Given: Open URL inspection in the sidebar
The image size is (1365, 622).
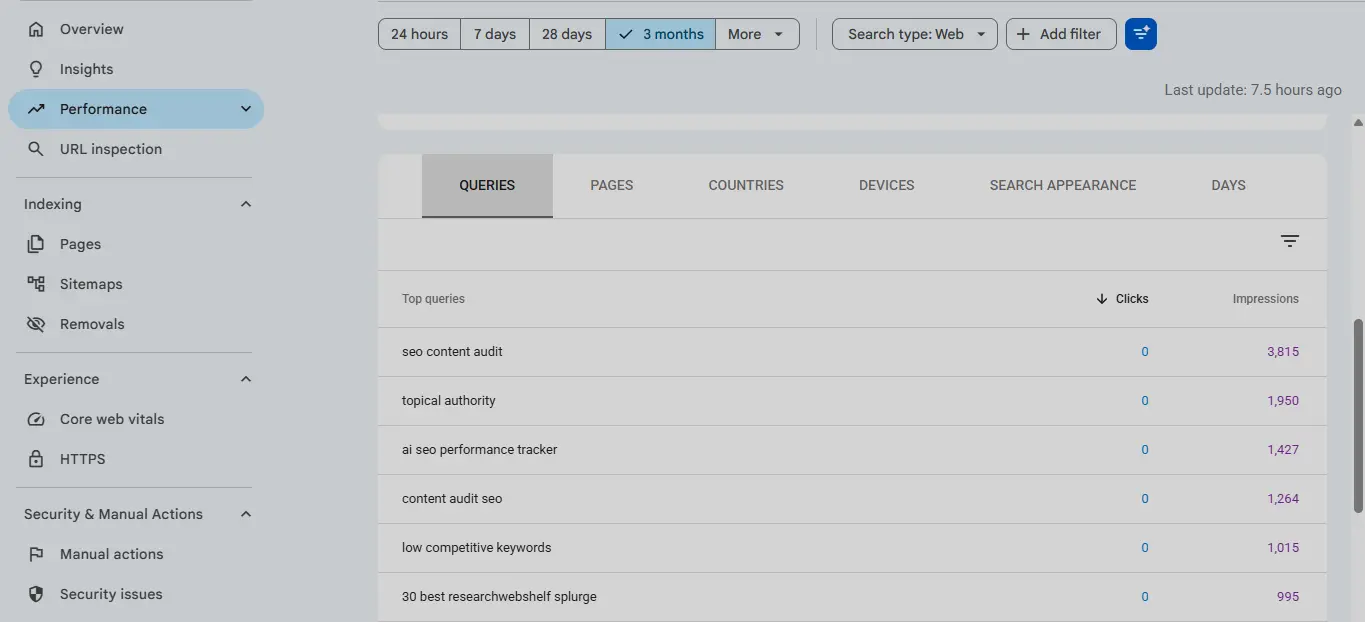Looking at the screenshot, I should pyautogui.click(x=136, y=149).
